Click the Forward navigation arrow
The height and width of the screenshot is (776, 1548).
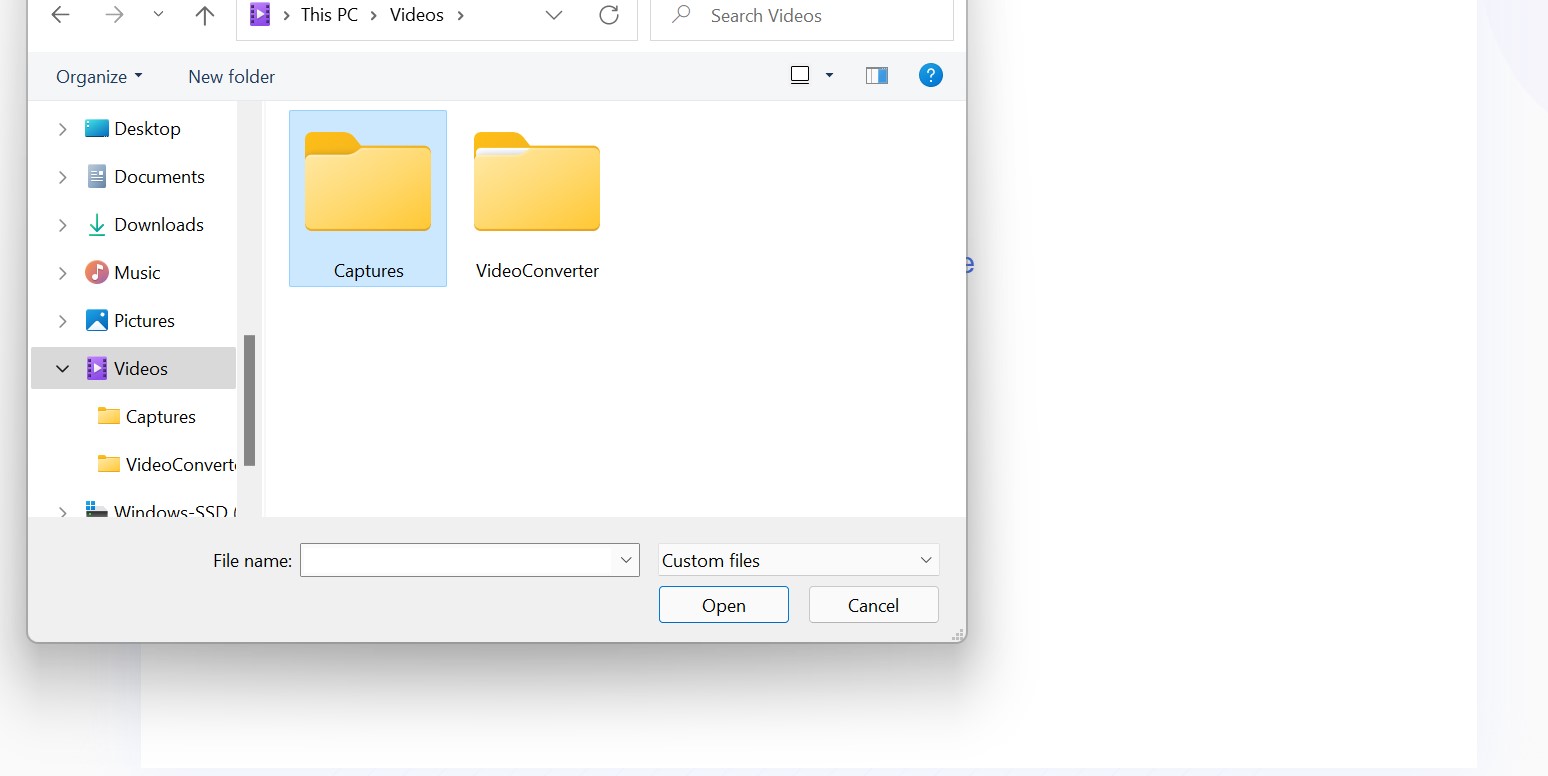coord(114,15)
